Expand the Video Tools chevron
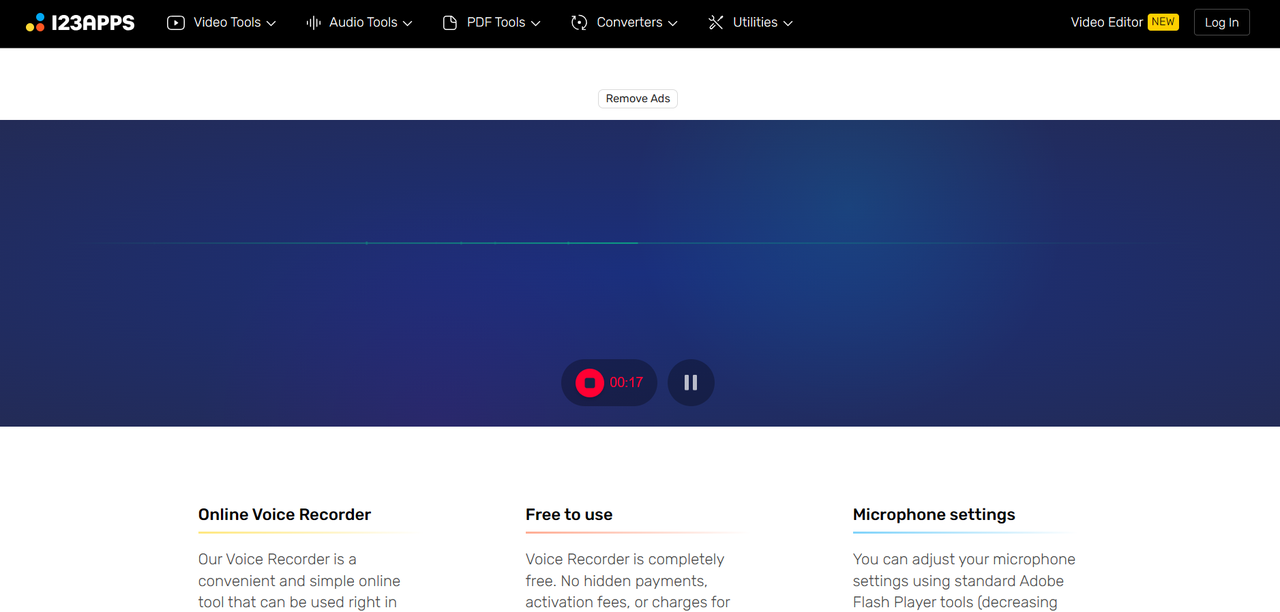Viewport: 1280px width, 612px height. point(271,23)
